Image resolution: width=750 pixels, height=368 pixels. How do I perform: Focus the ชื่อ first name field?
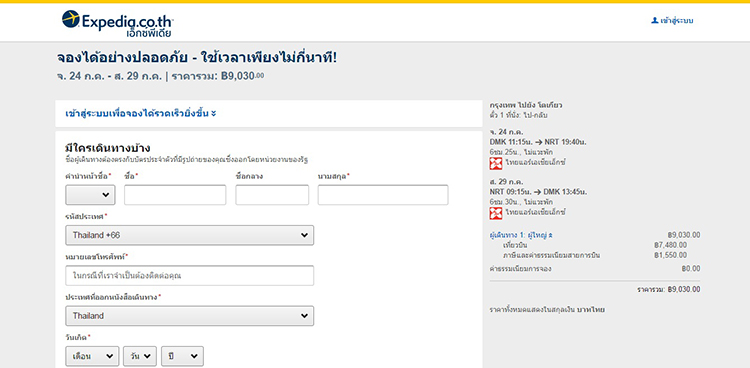175,195
